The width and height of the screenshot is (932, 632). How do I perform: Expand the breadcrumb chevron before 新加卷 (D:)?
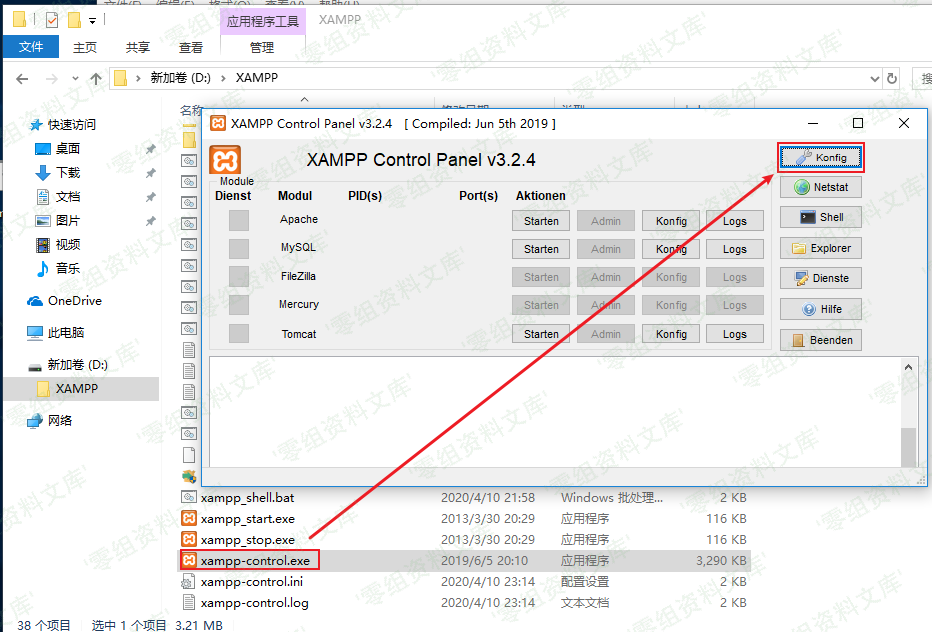click(x=138, y=78)
